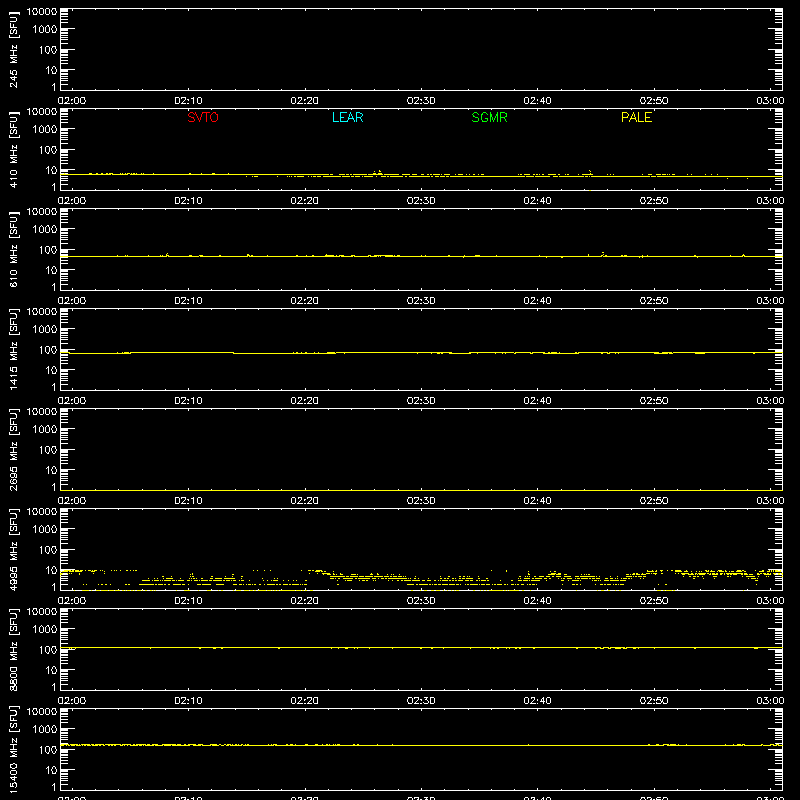Click the 02:10 tick label under the 245 MHz panel

(x=188, y=101)
